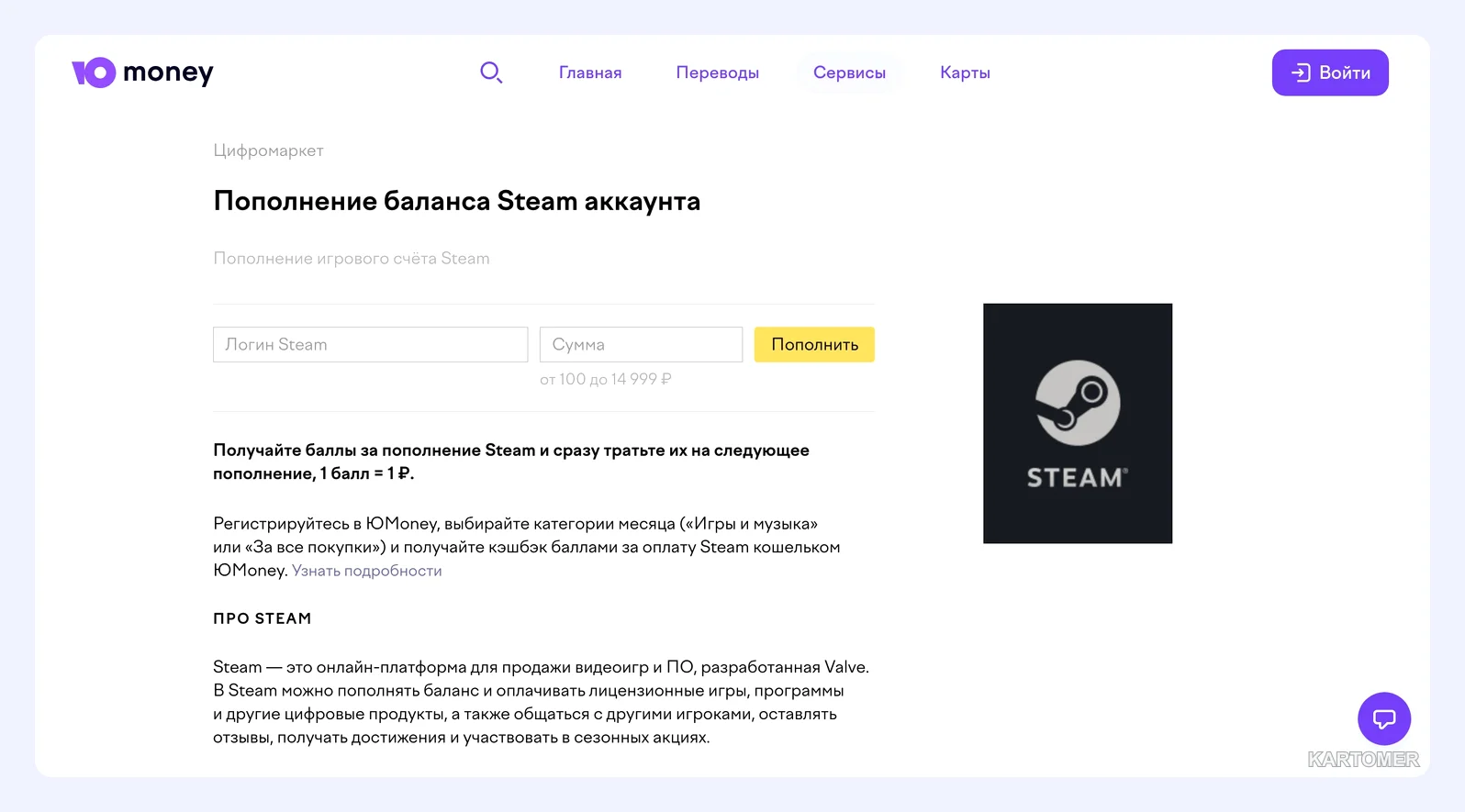Click the Steam logo image

coord(1078,423)
